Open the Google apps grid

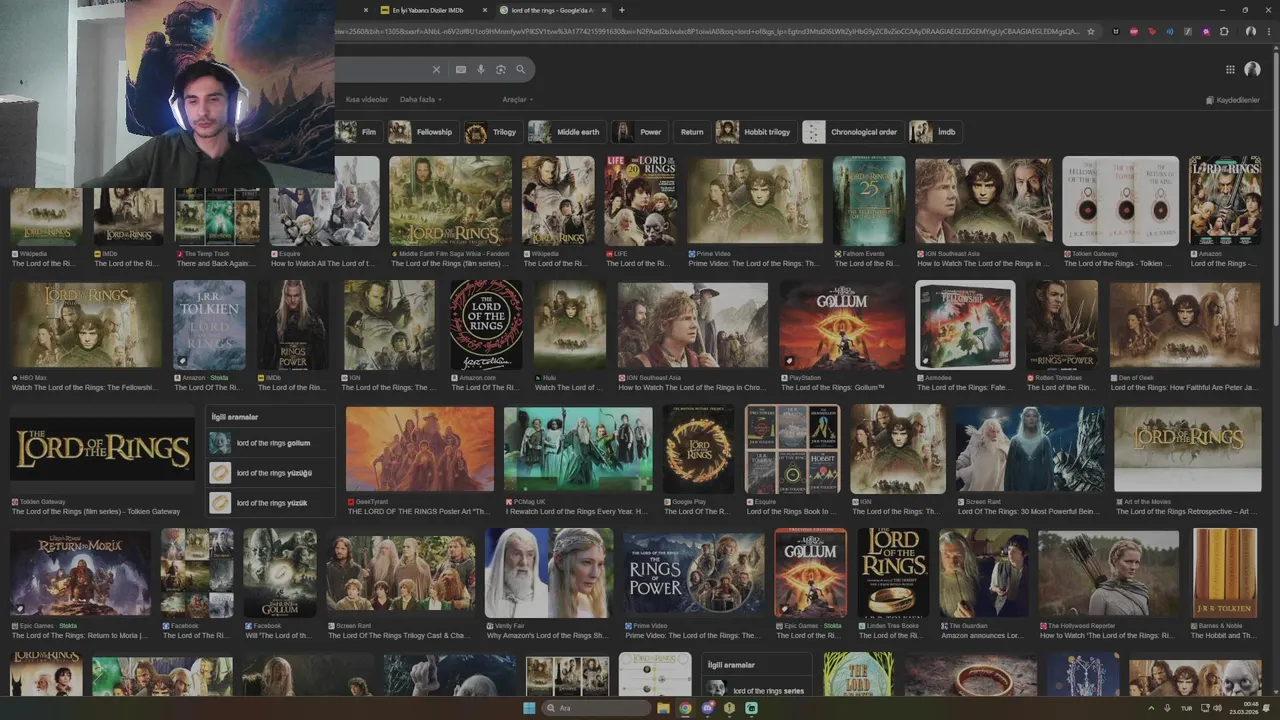(x=1230, y=69)
